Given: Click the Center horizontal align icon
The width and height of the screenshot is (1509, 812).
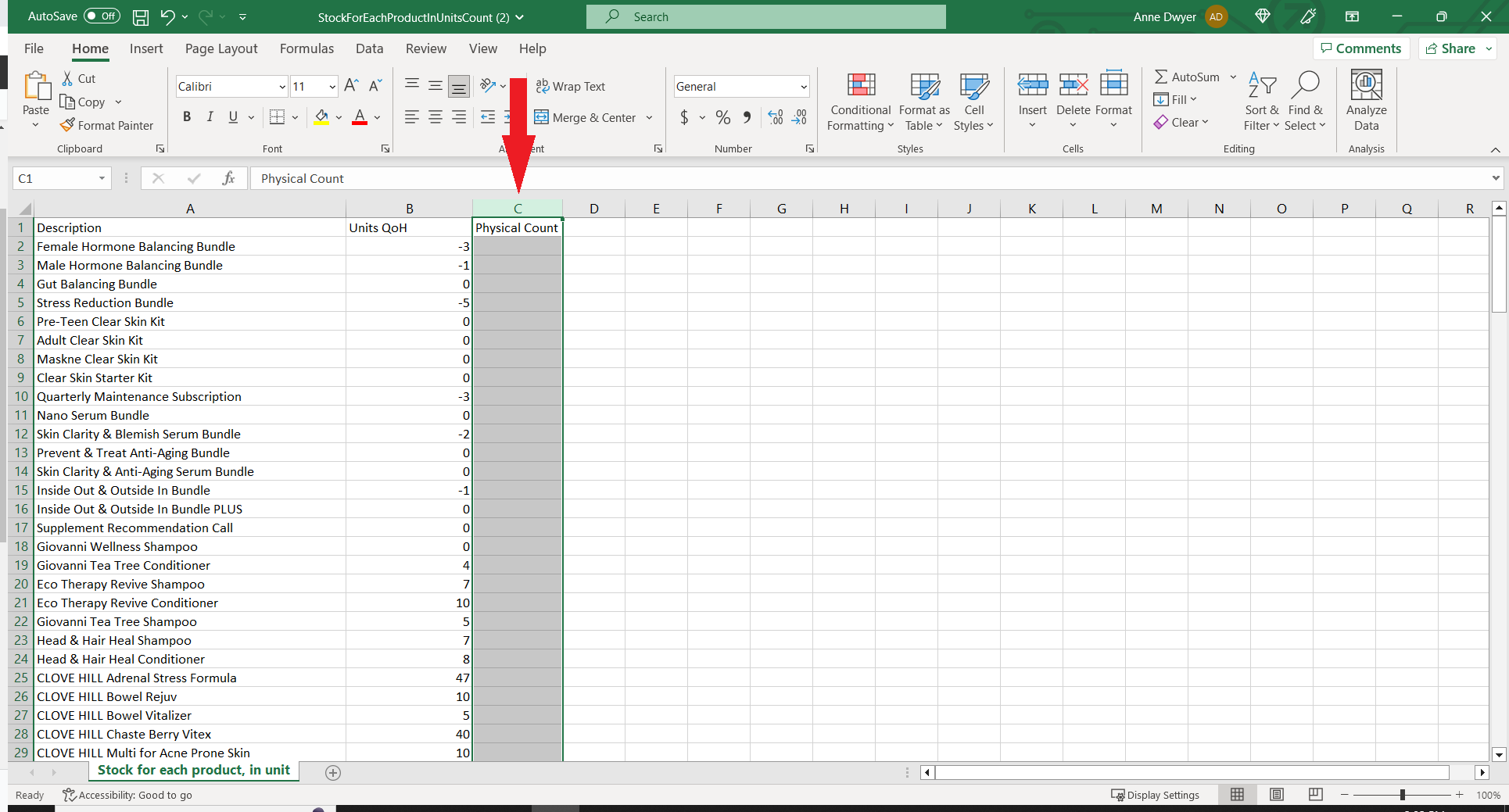Looking at the screenshot, I should click(435, 117).
